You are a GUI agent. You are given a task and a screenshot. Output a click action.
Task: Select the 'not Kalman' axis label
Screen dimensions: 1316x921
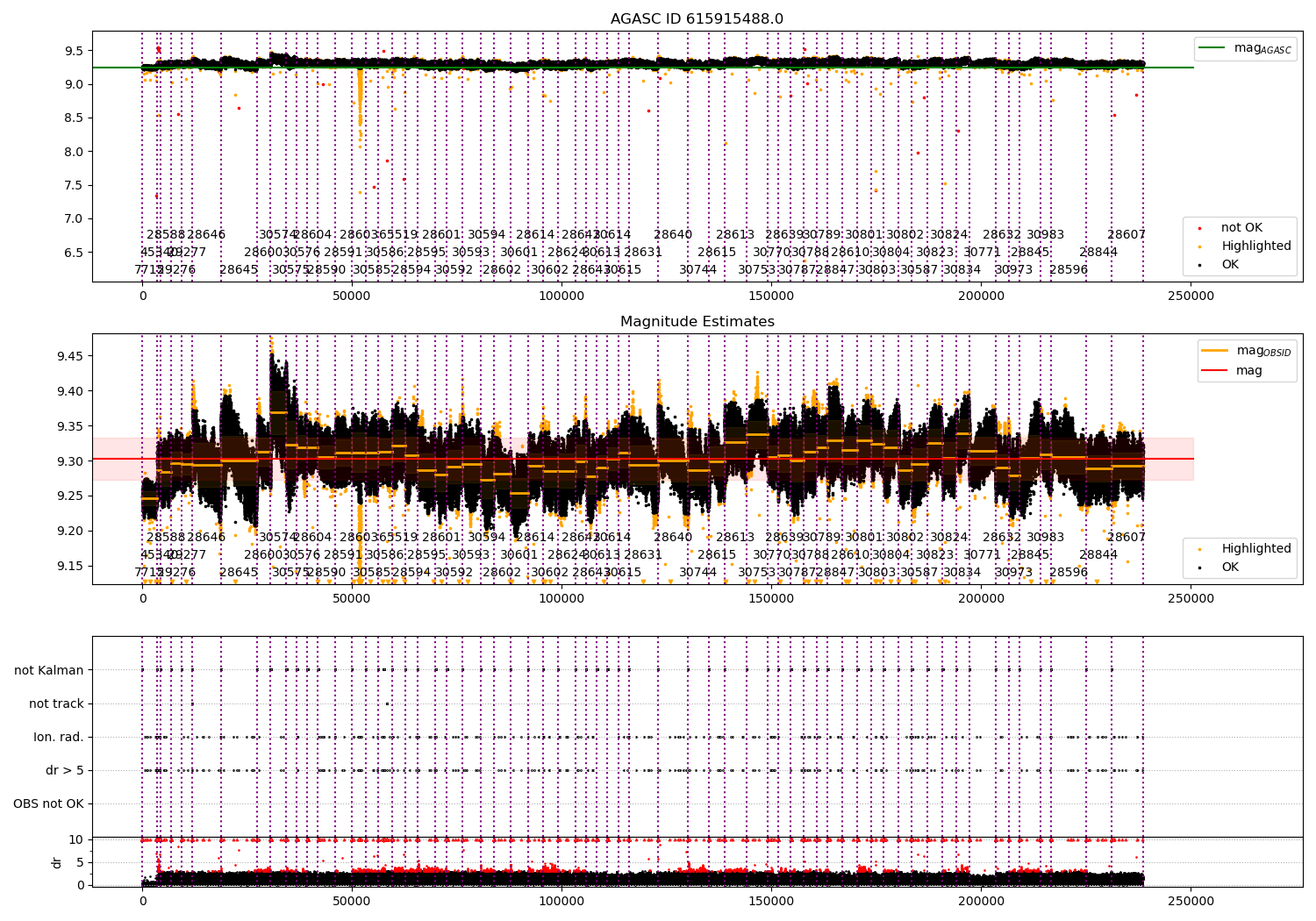pyautogui.click(x=49, y=671)
